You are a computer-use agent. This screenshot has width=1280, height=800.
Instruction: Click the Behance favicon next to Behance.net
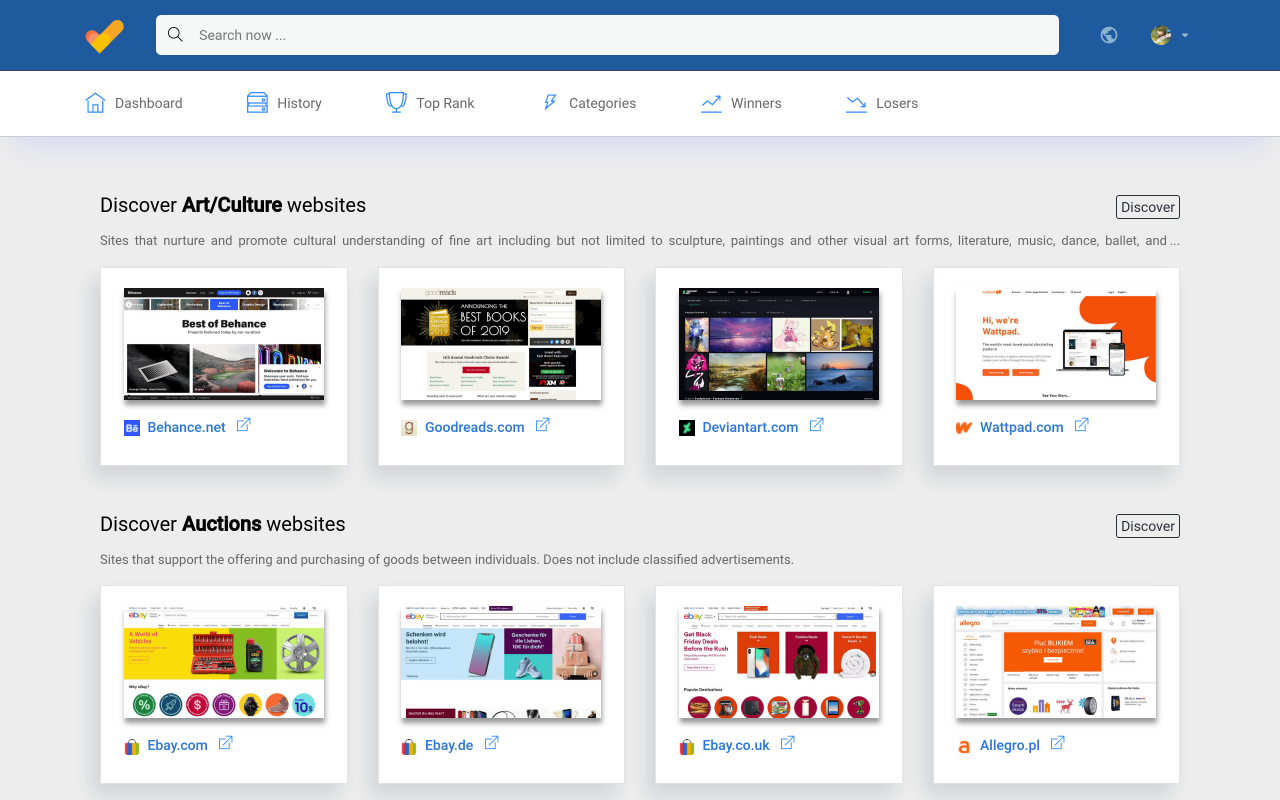[x=130, y=427]
